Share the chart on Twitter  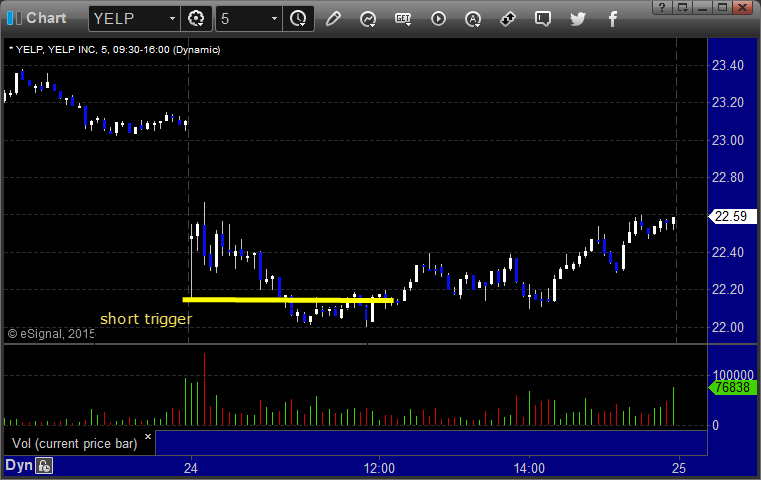click(578, 19)
